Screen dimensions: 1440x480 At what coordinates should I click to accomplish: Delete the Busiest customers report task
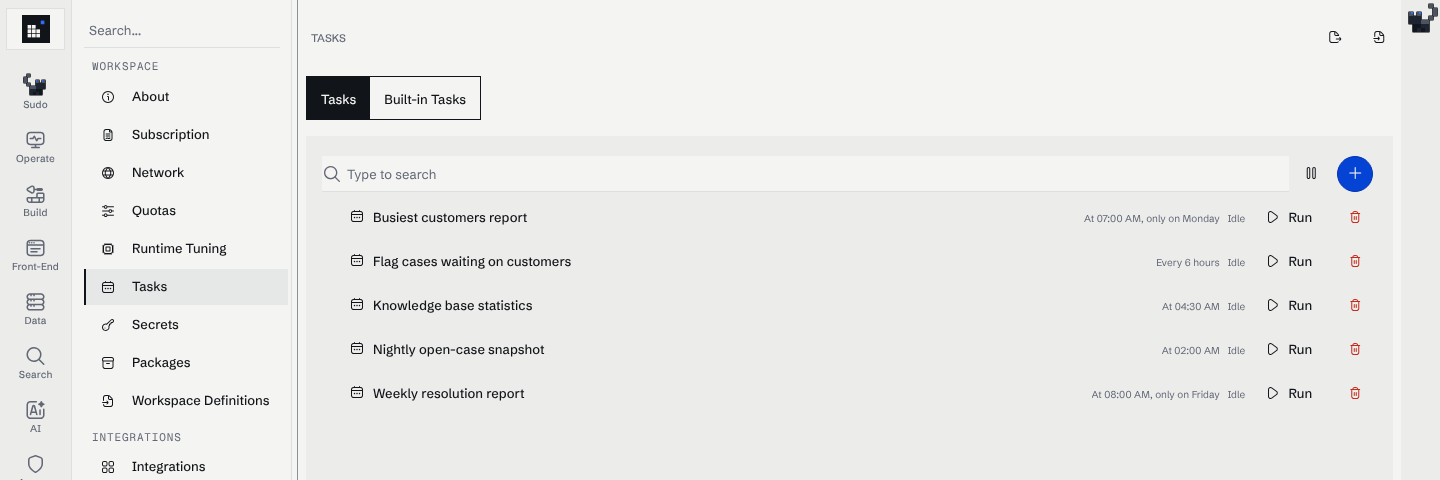click(1355, 217)
